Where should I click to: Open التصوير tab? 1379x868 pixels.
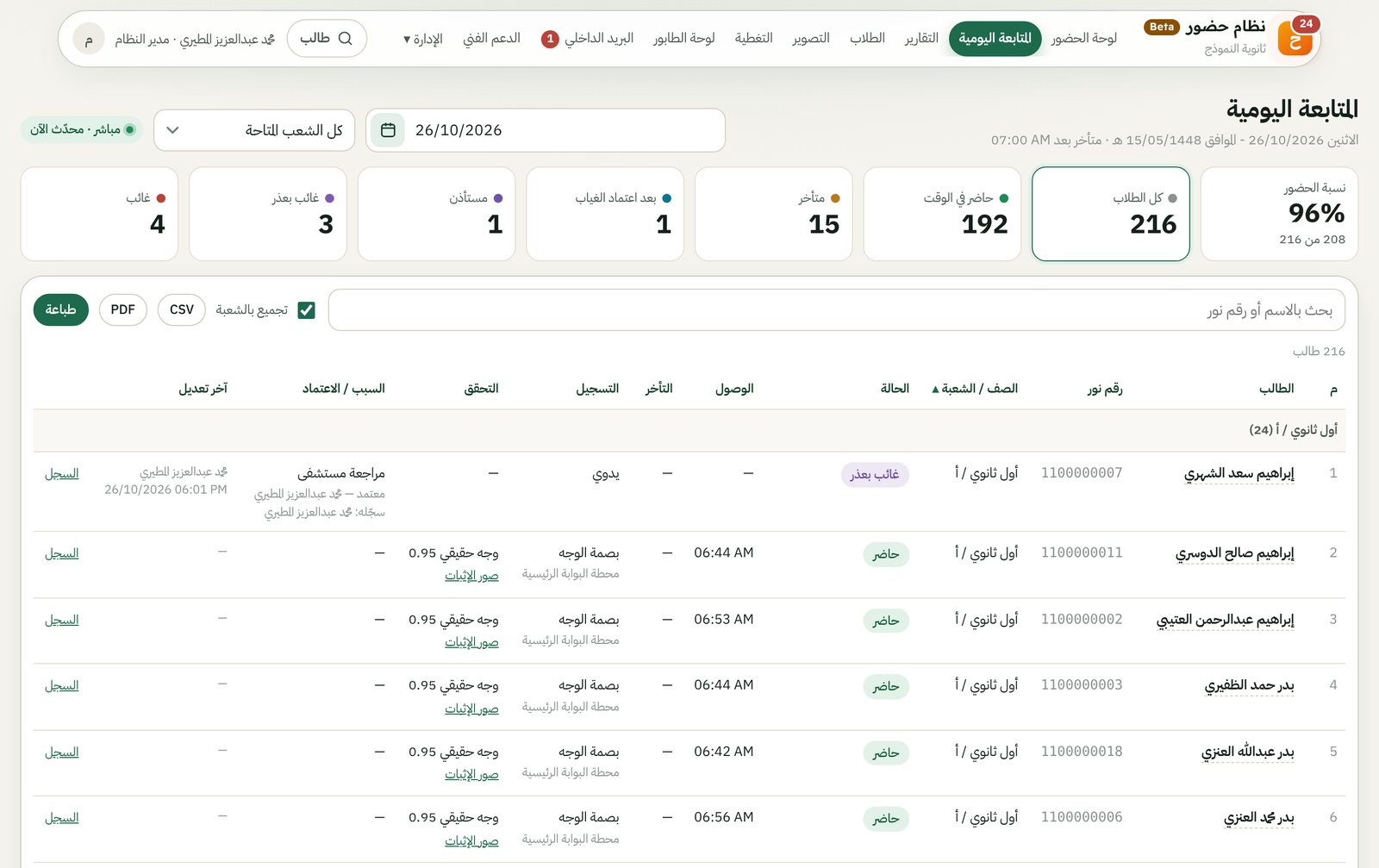click(811, 39)
